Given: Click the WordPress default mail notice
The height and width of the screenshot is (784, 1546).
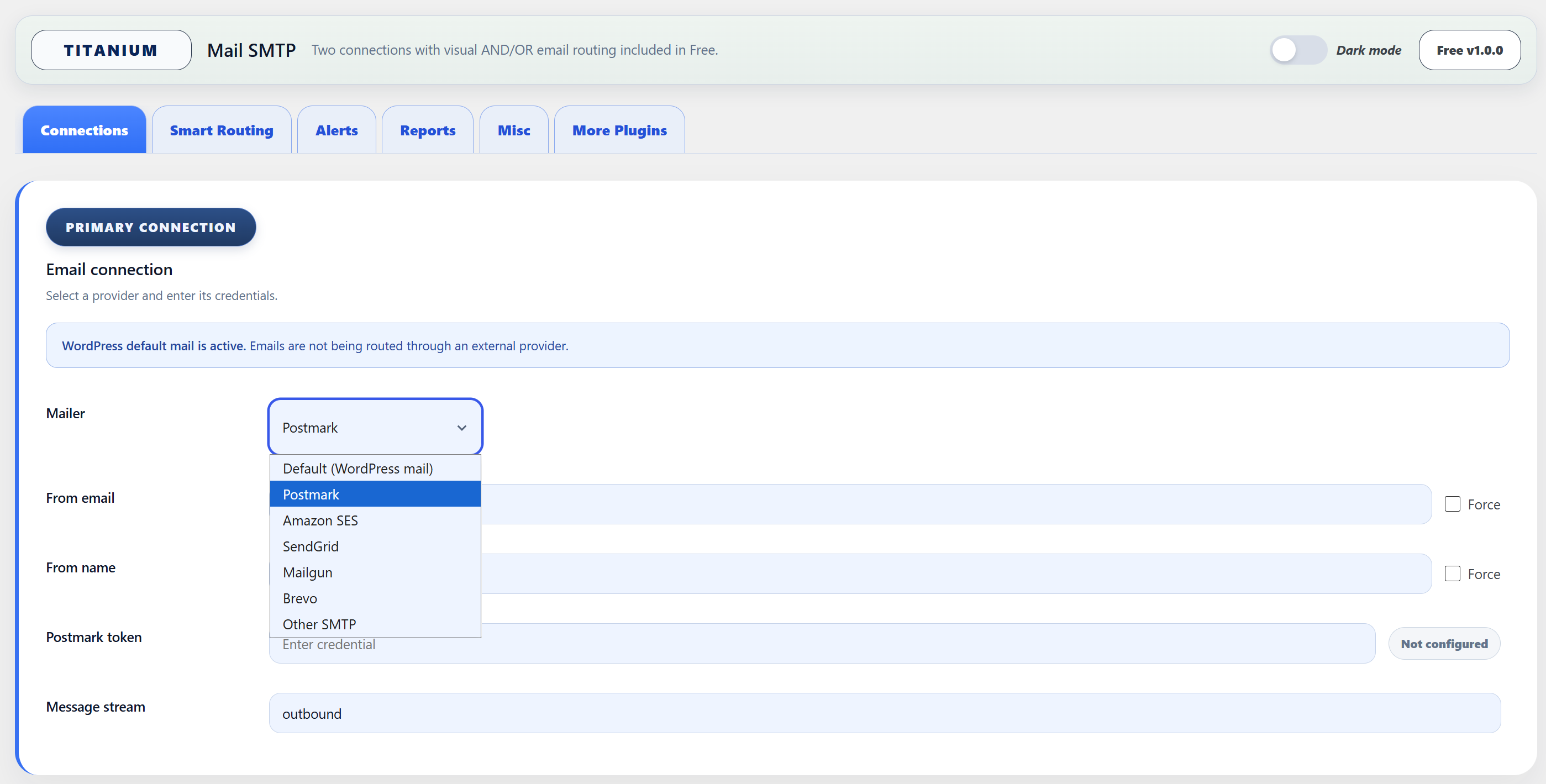Looking at the screenshot, I should click(x=777, y=345).
